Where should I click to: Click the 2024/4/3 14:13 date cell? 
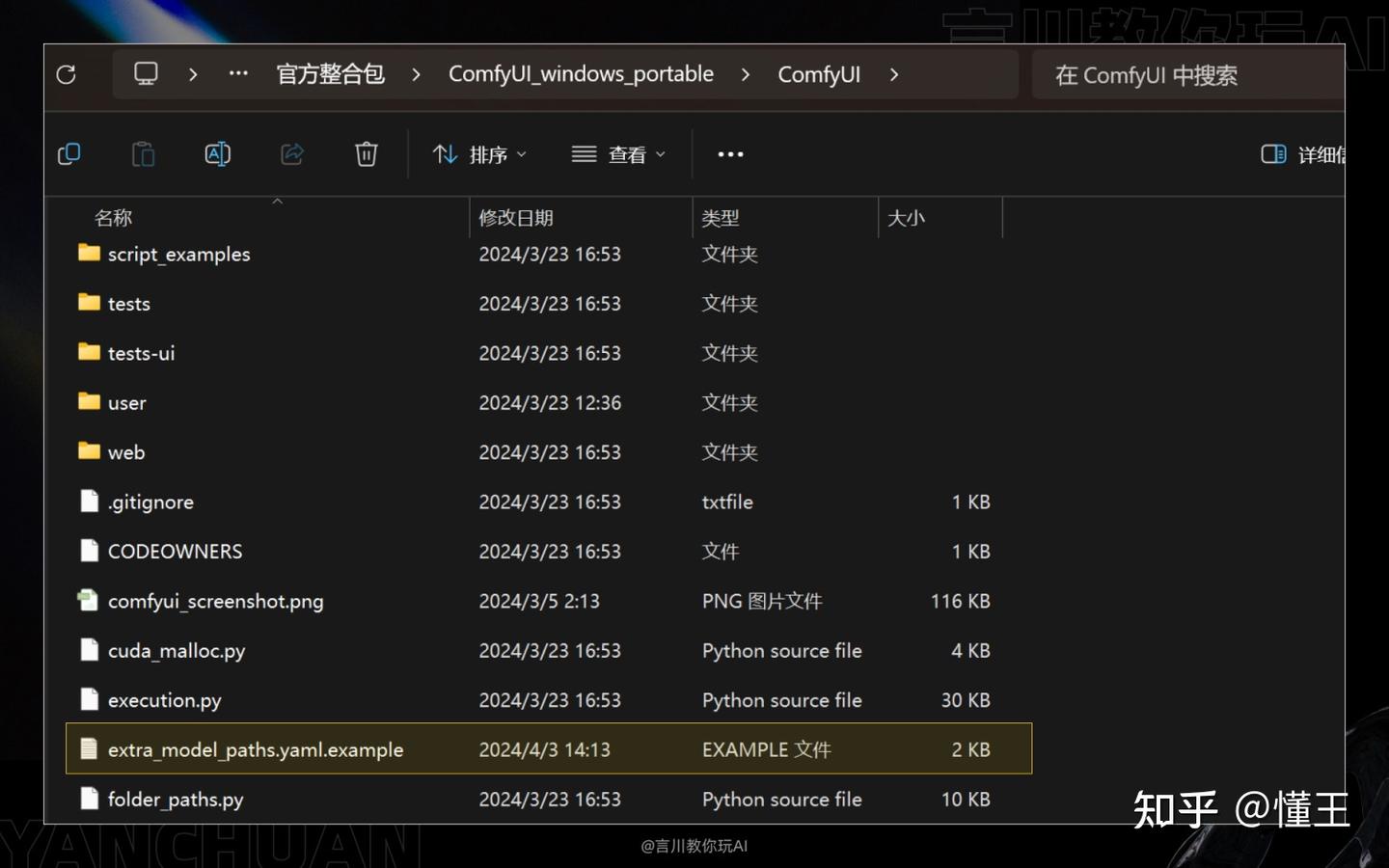(544, 749)
